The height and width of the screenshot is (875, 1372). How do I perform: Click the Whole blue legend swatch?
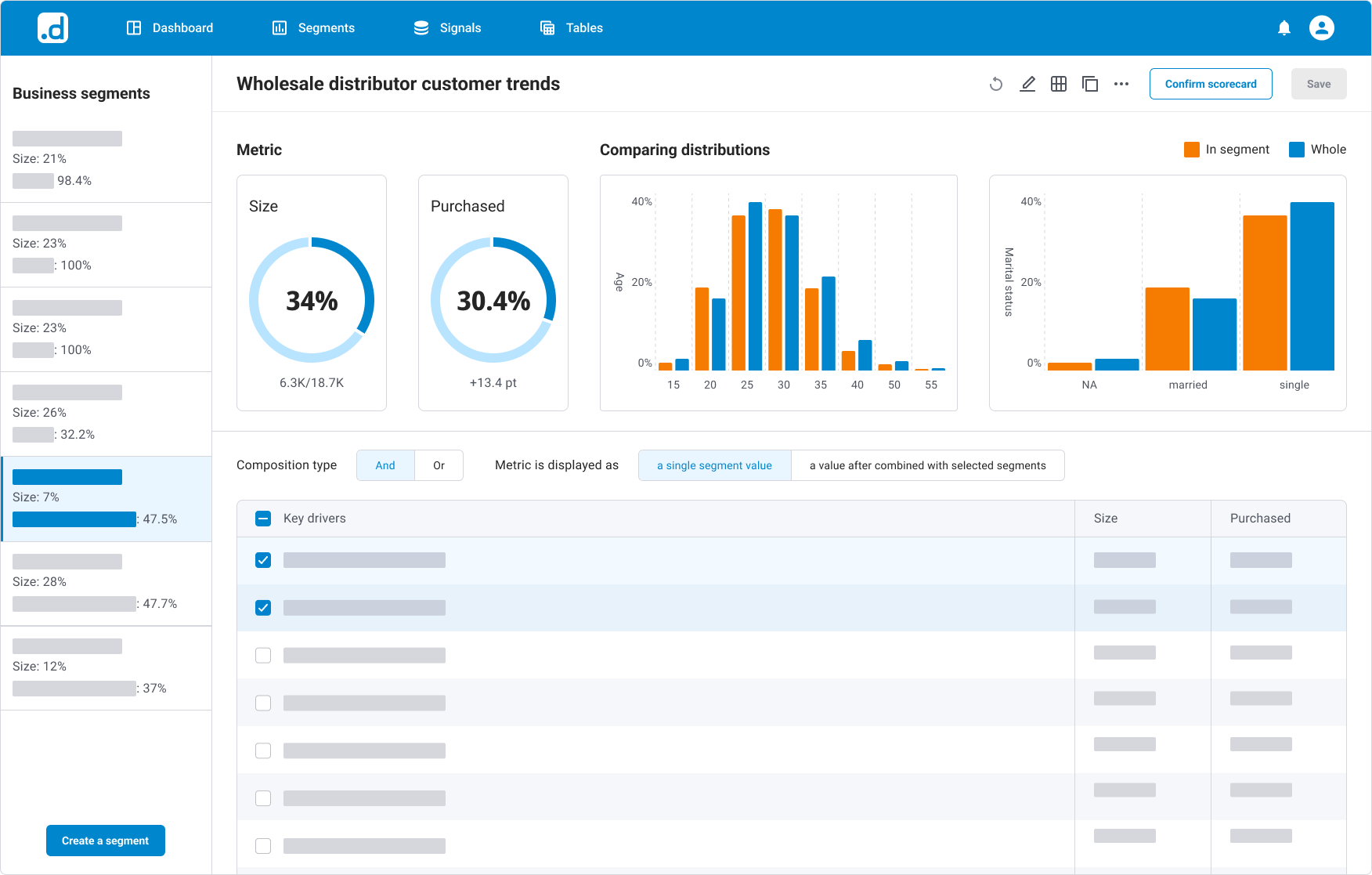1297,150
